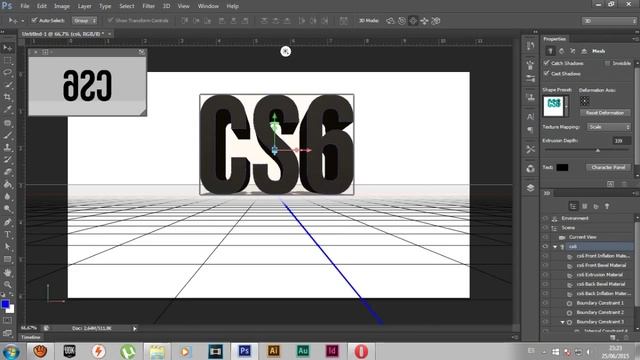Open the Layer menu
Viewport: 640px width, 360px height.
pyautogui.click(x=84, y=6)
